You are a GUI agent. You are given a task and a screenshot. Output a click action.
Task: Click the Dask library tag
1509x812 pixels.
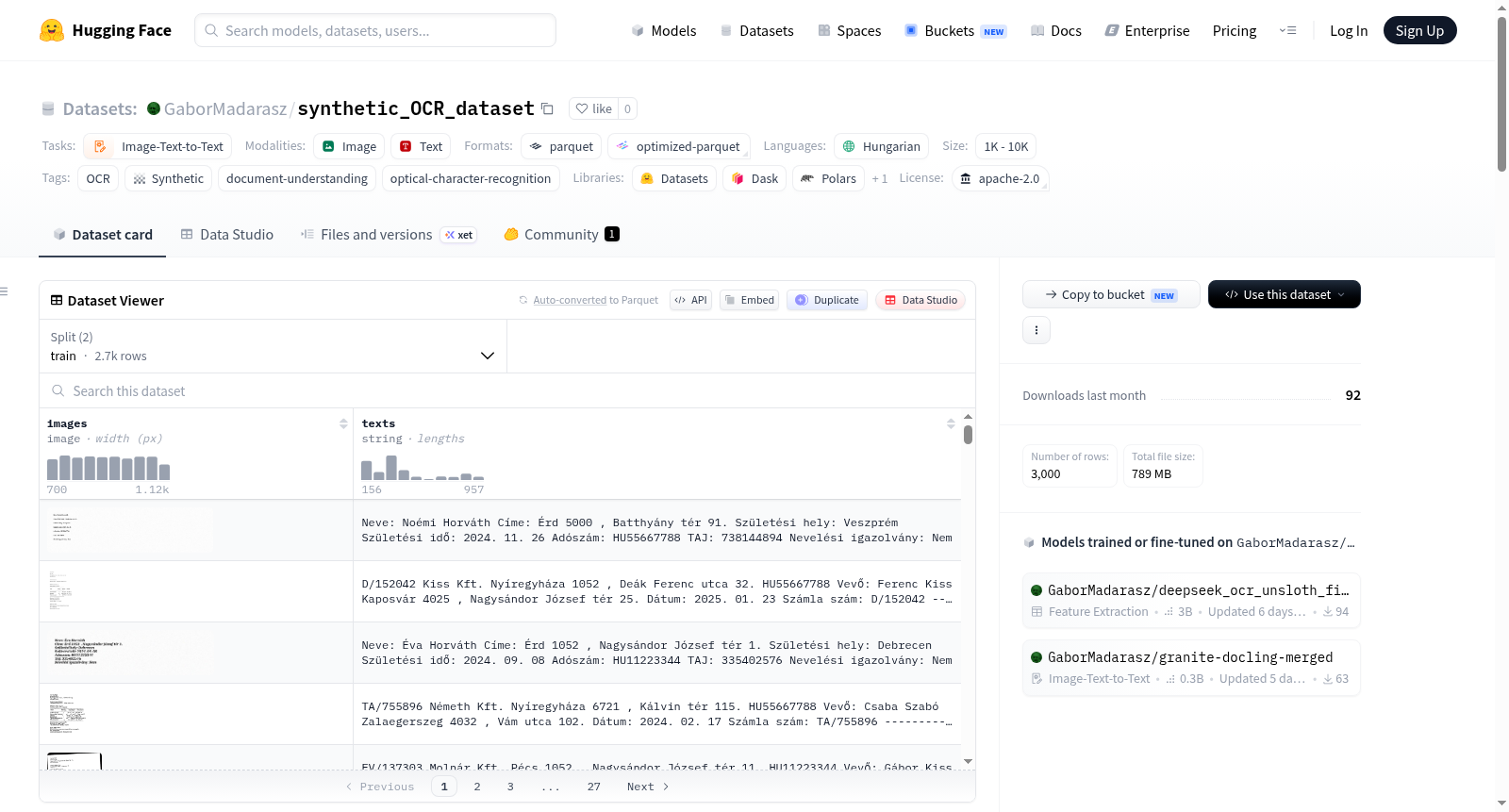pyautogui.click(x=754, y=178)
